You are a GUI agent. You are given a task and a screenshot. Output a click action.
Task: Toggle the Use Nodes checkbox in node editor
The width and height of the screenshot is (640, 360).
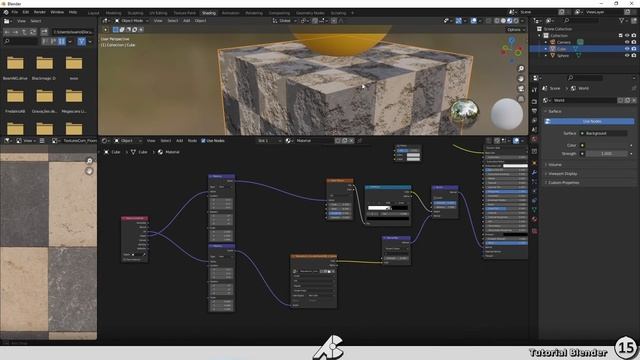point(203,140)
